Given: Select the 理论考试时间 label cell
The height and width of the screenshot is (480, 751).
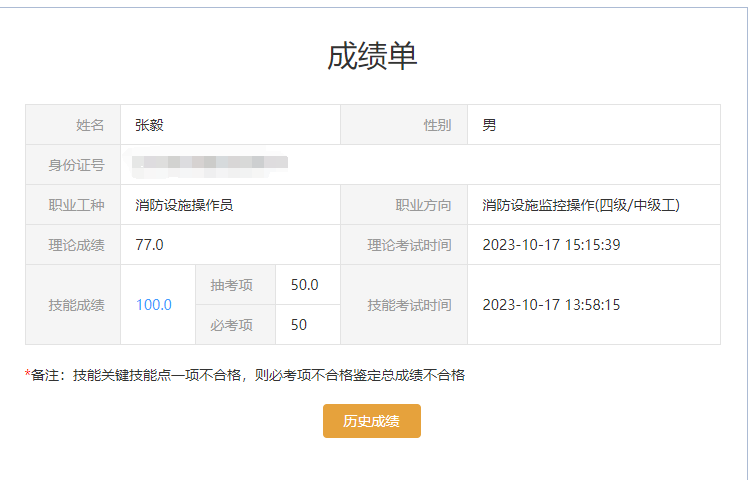Looking at the screenshot, I should pos(404,245).
